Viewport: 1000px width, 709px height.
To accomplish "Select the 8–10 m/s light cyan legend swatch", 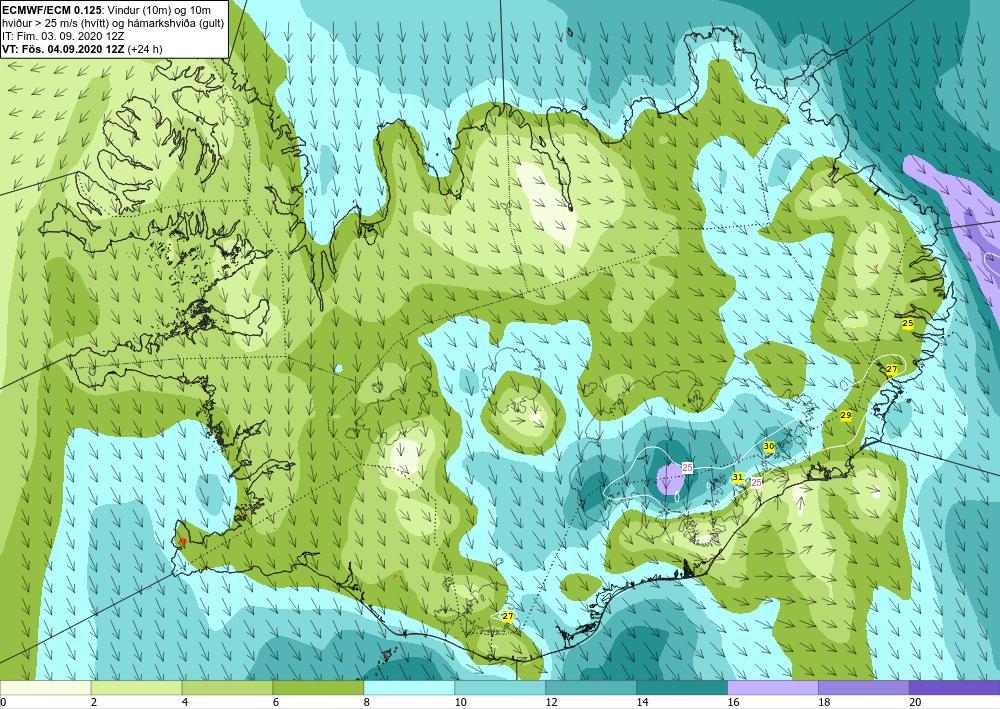I will point(409,687).
